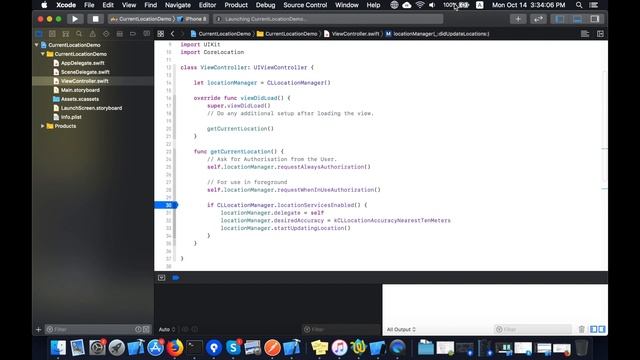640x360 pixels.
Task: Open the Library with the plus button
Action: pyautogui.click(x=518, y=19)
